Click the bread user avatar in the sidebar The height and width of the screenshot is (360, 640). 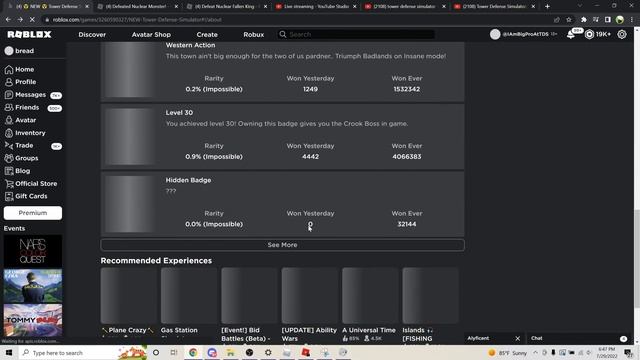point(9,51)
